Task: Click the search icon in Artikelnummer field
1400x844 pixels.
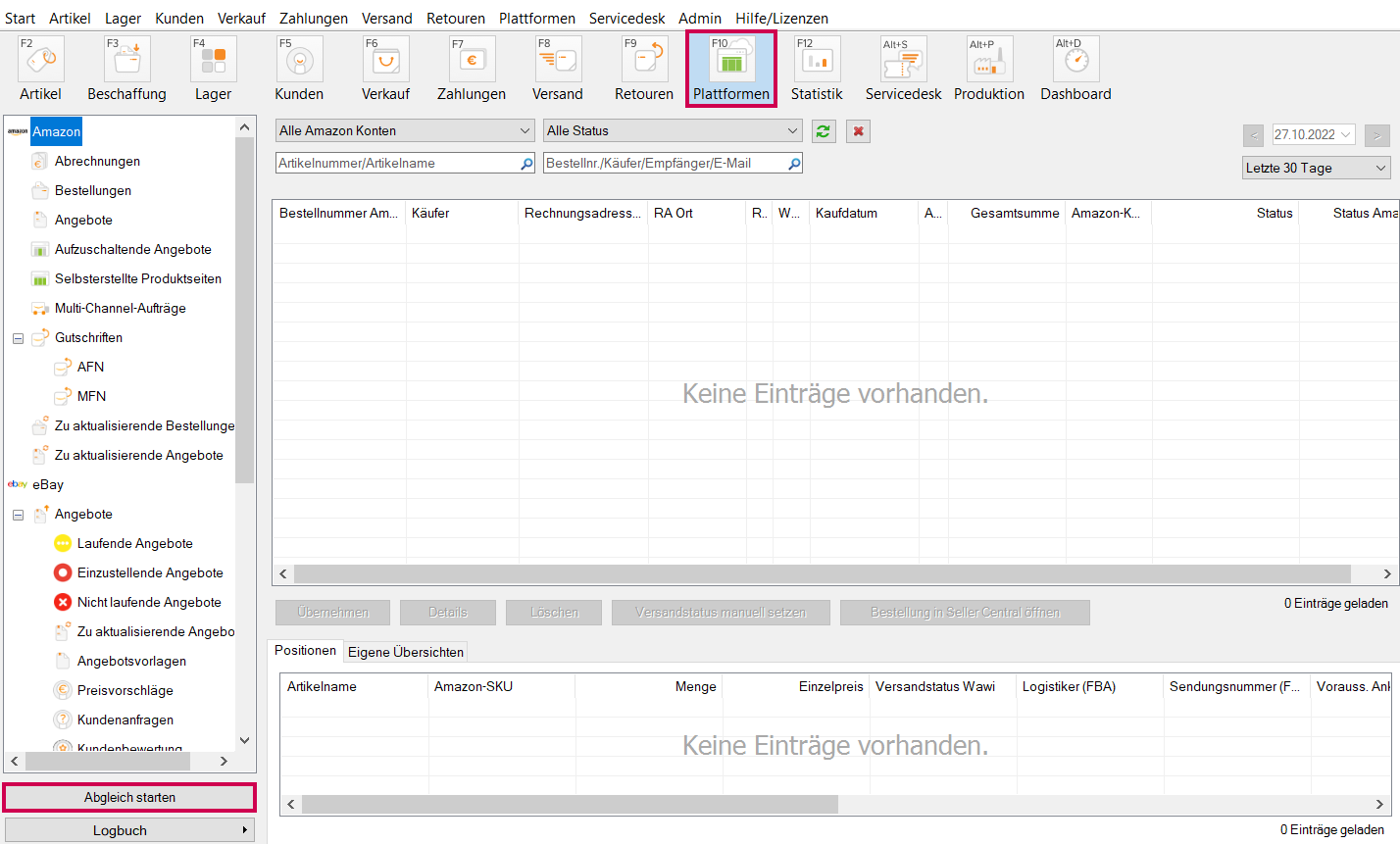Action: tap(527, 164)
